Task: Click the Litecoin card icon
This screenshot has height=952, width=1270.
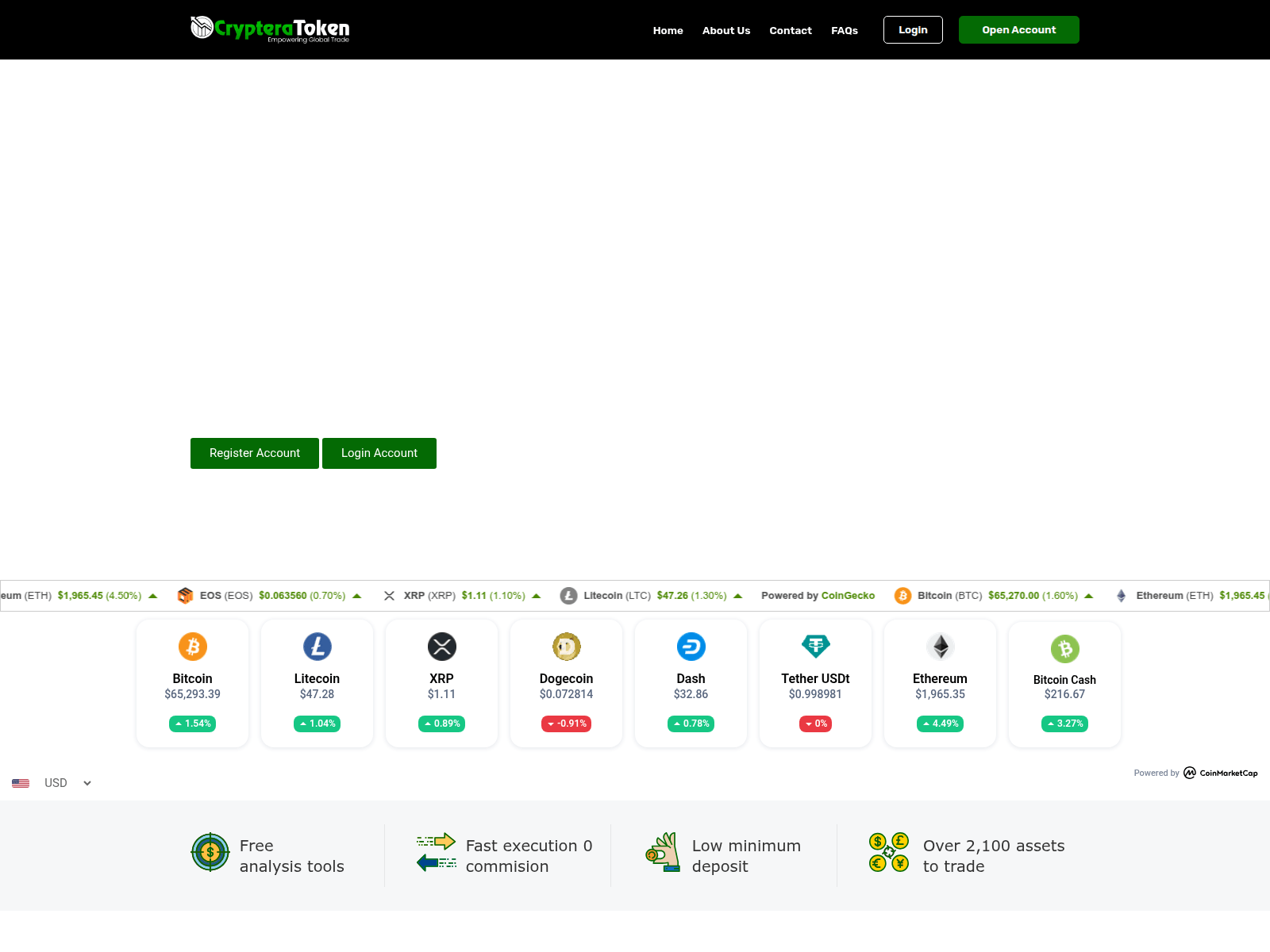Action: click(317, 647)
